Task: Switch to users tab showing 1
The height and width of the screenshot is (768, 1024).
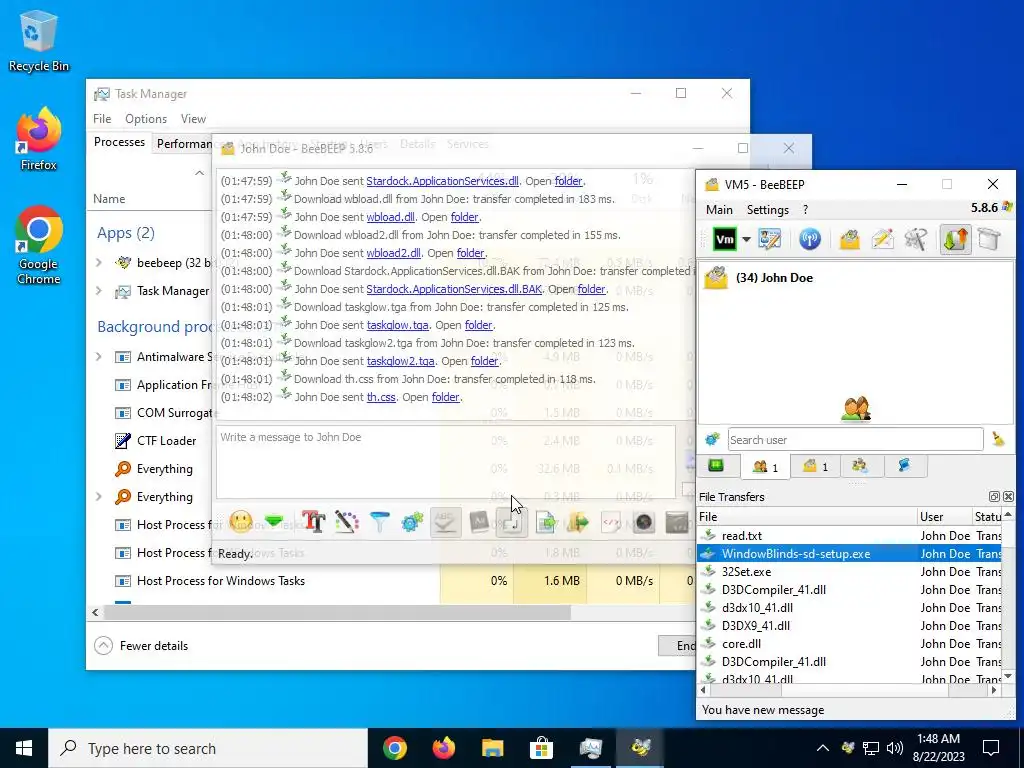Action: click(765, 466)
